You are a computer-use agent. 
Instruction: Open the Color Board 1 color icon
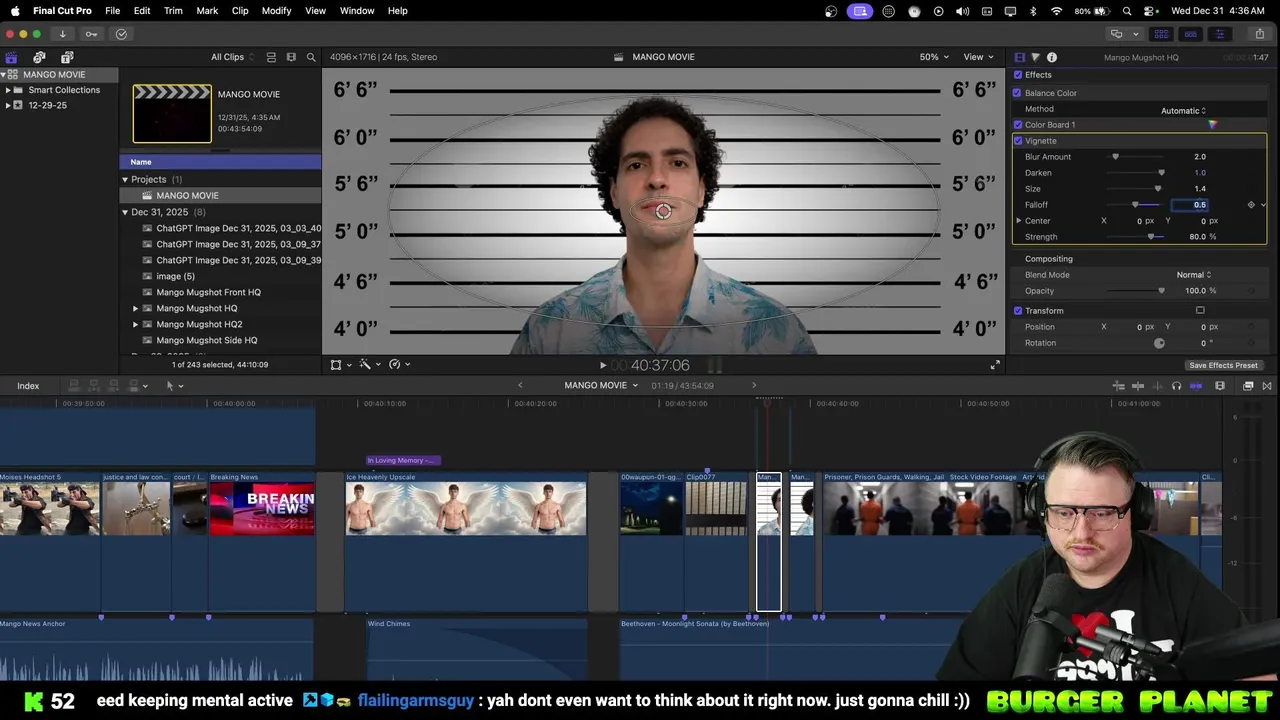coord(1212,125)
